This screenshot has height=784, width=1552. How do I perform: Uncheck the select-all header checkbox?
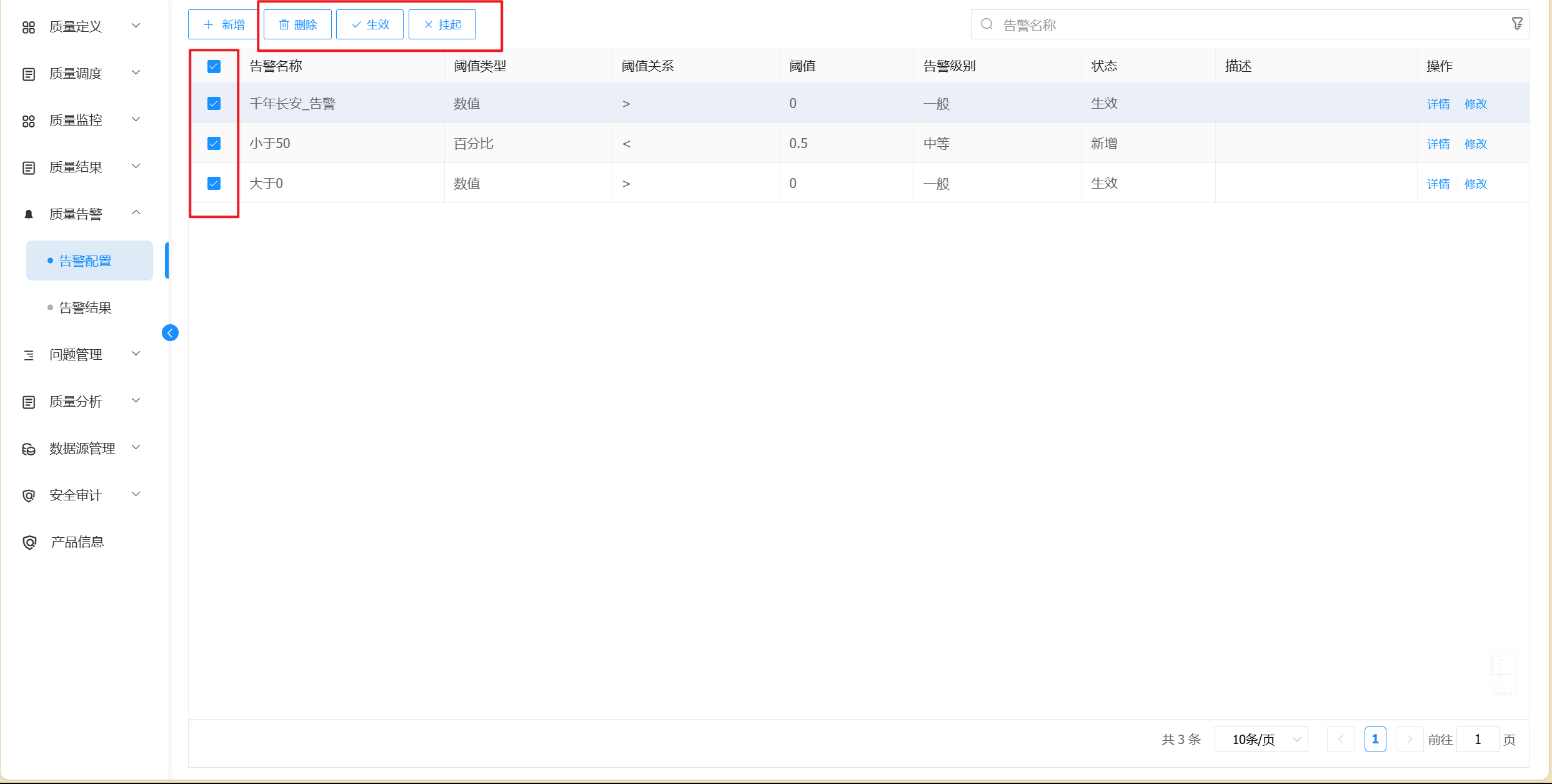214,66
